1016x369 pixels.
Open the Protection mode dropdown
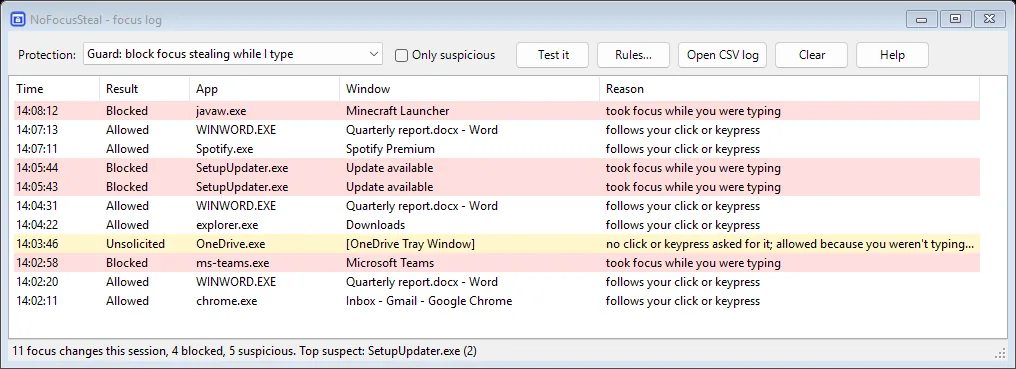click(x=233, y=54)
